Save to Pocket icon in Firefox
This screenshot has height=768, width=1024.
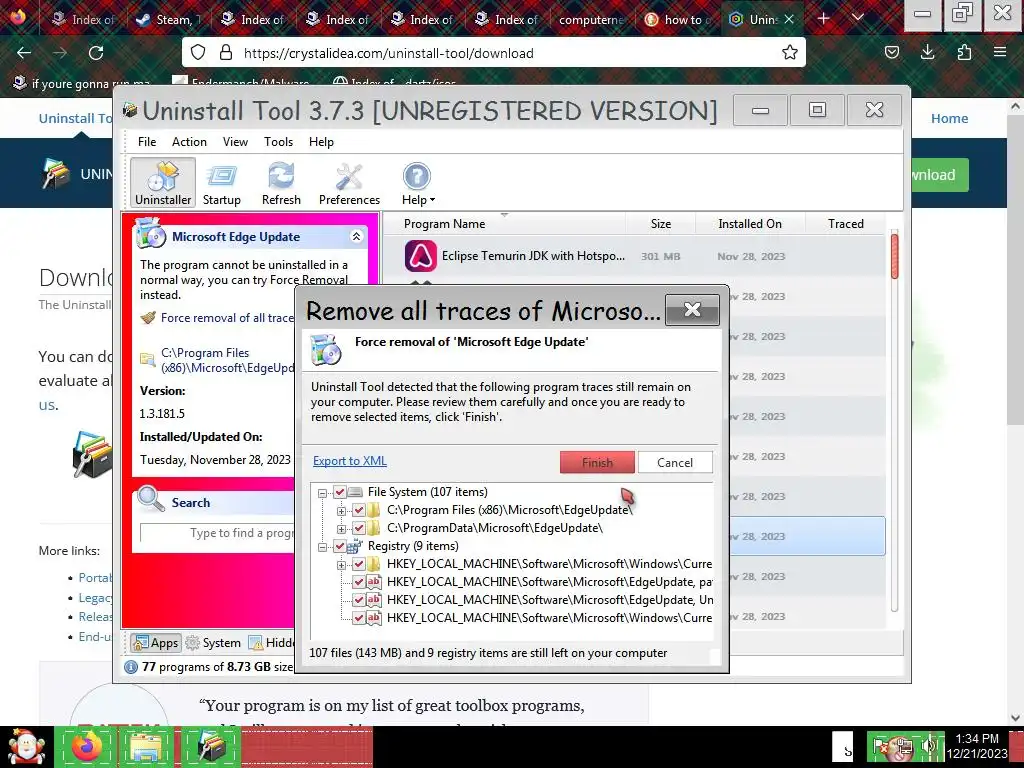click(891, 53)
